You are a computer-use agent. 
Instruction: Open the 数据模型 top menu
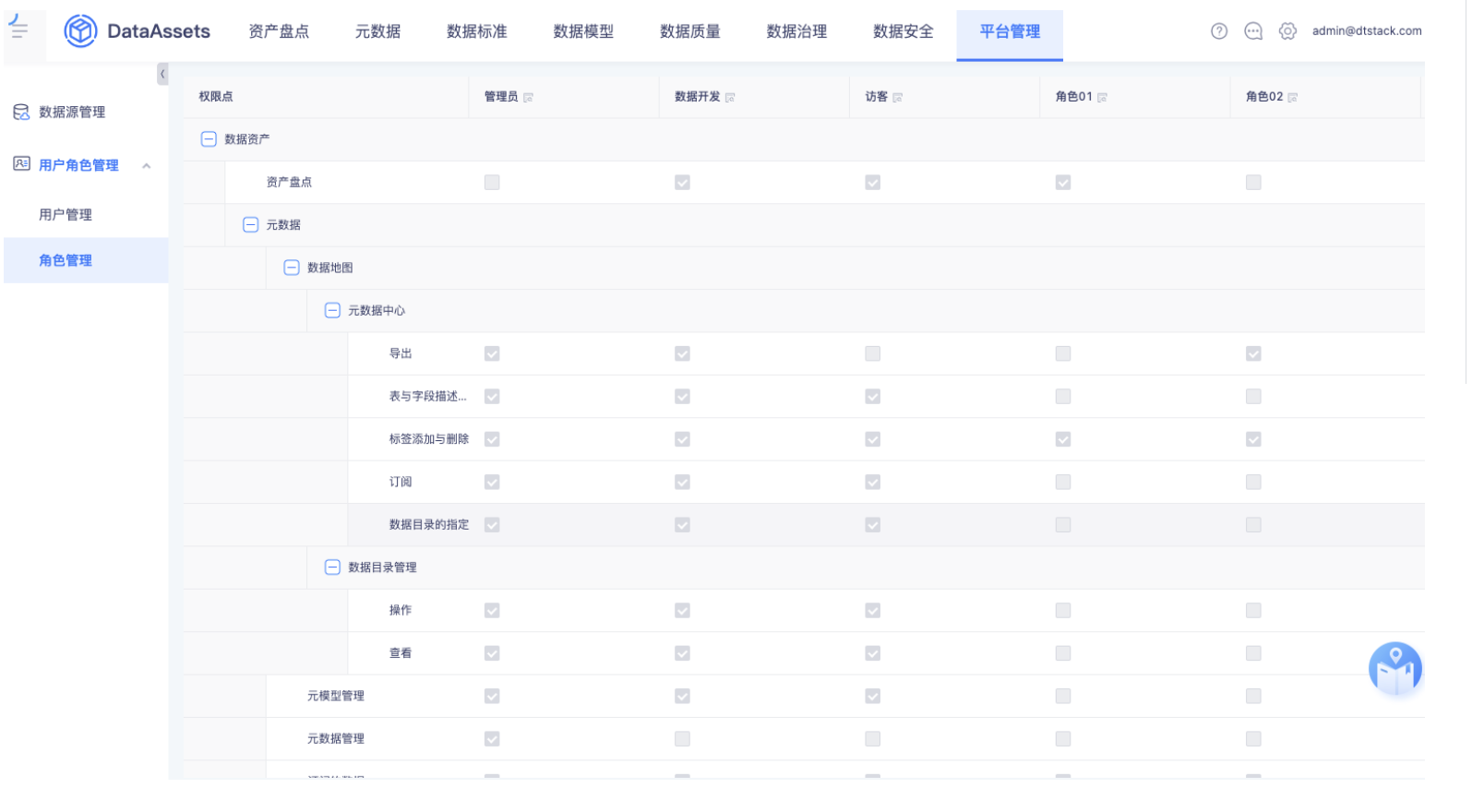click(x=583, y=31)
